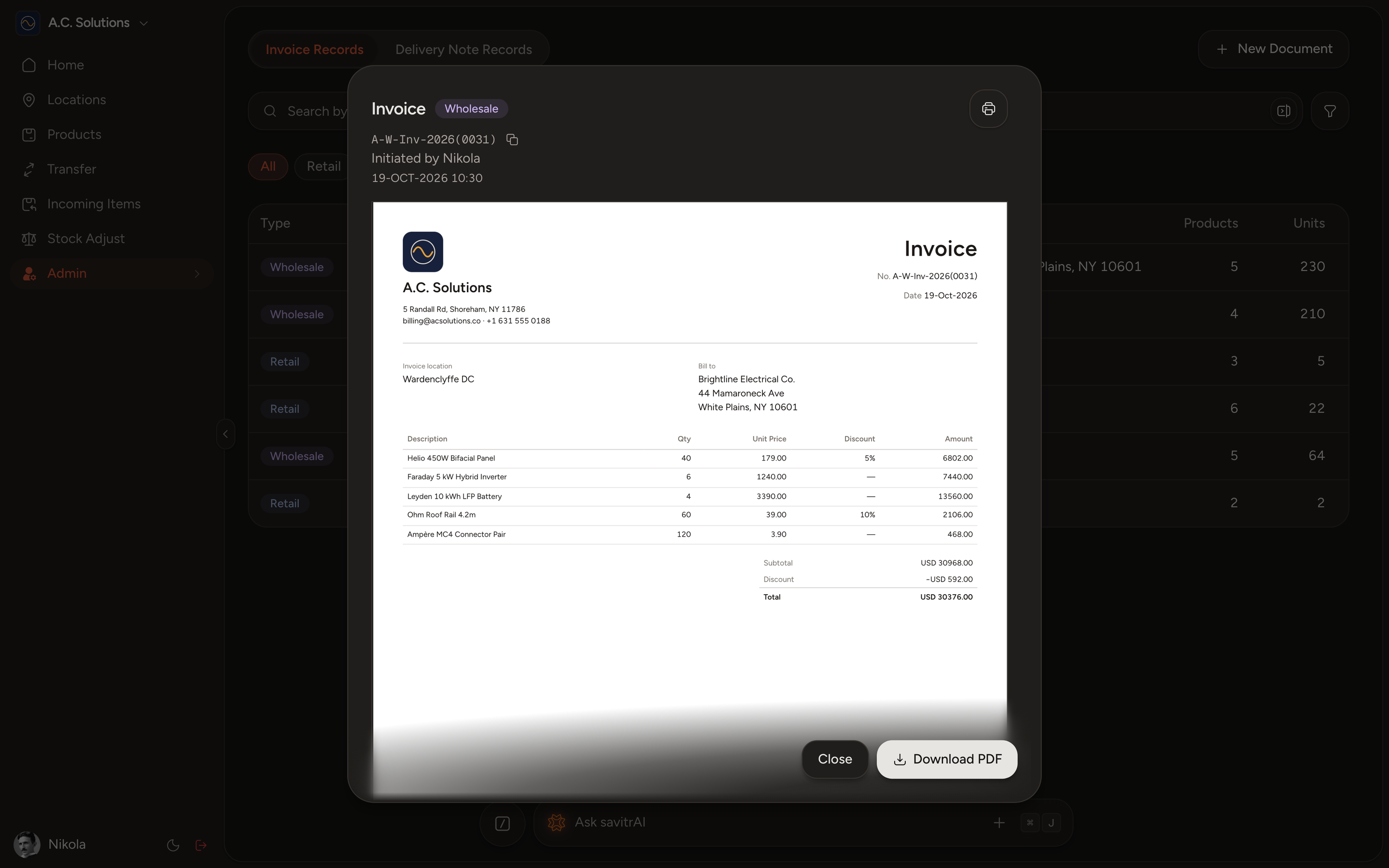The width and height of the screenshot is (1389, 868).
Task: Open Products box icon
Action: pyautogui.click(x=29, y=135)
